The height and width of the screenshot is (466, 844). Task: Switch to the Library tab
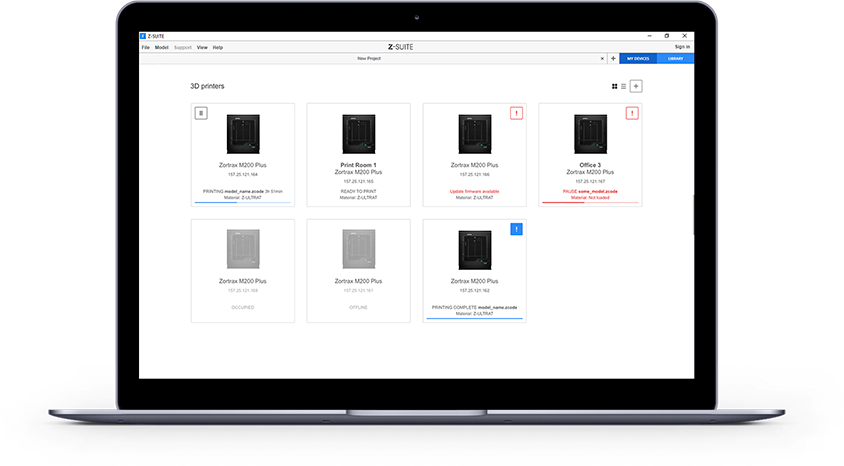tap(676, 59)
